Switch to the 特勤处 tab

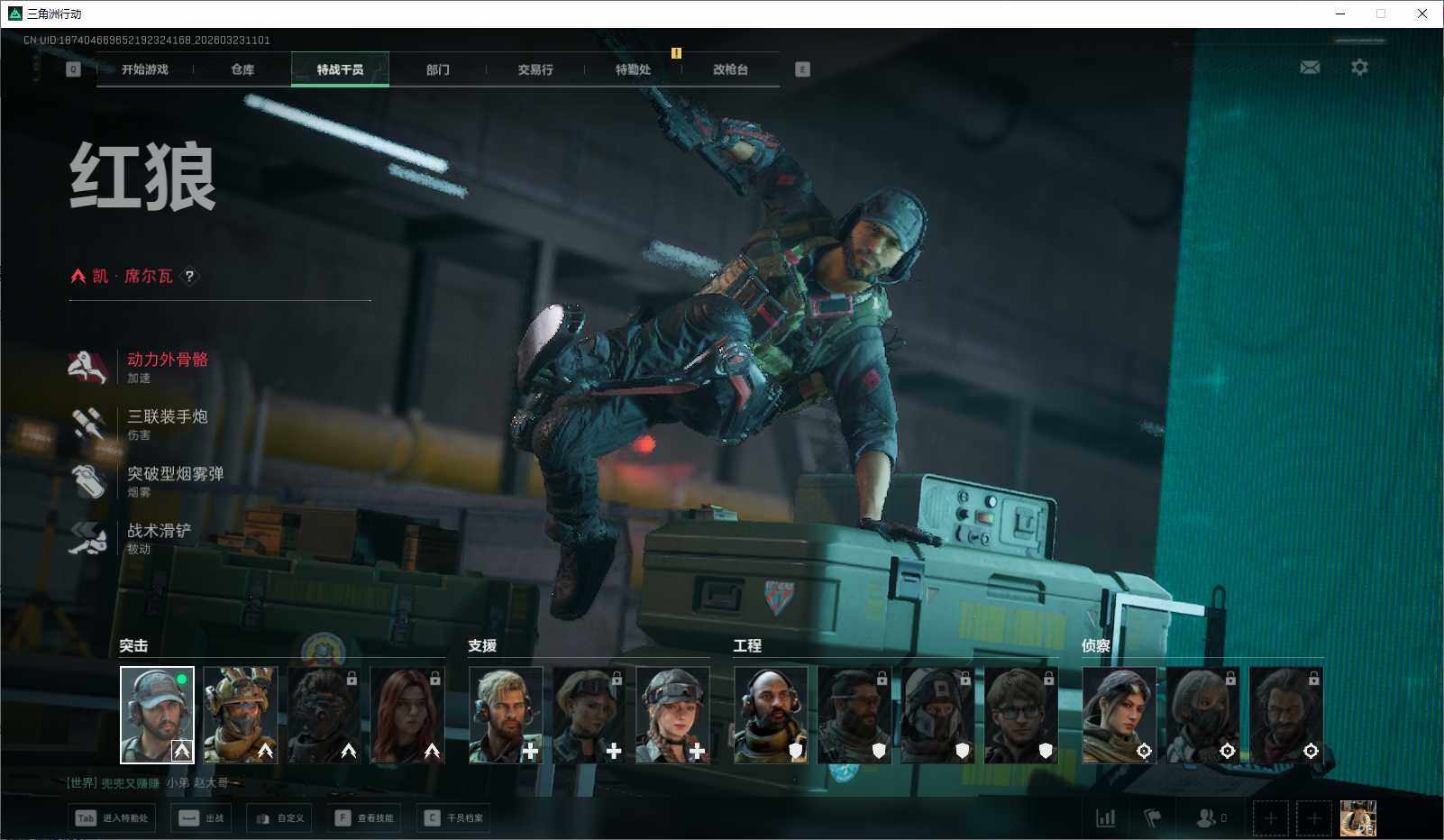(633, 69)
